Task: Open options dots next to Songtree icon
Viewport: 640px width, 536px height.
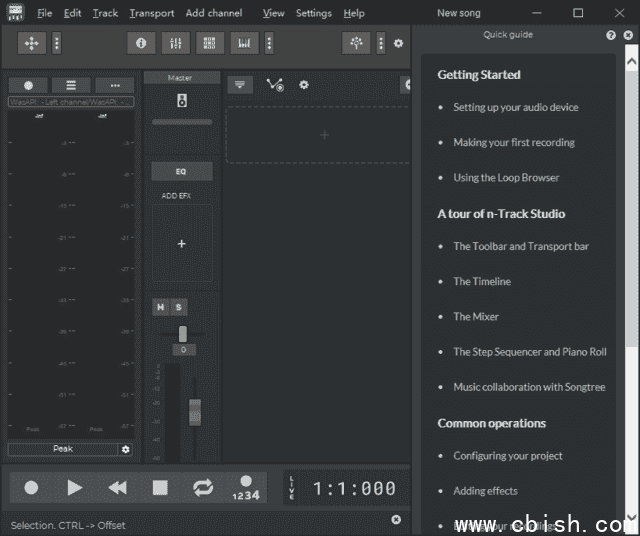Action: [381, 43]
